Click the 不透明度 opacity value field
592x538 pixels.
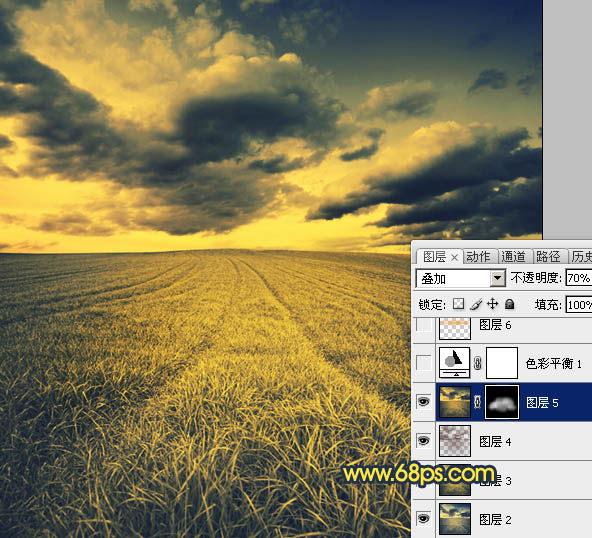pyautogui.click(x=579, y=278)
